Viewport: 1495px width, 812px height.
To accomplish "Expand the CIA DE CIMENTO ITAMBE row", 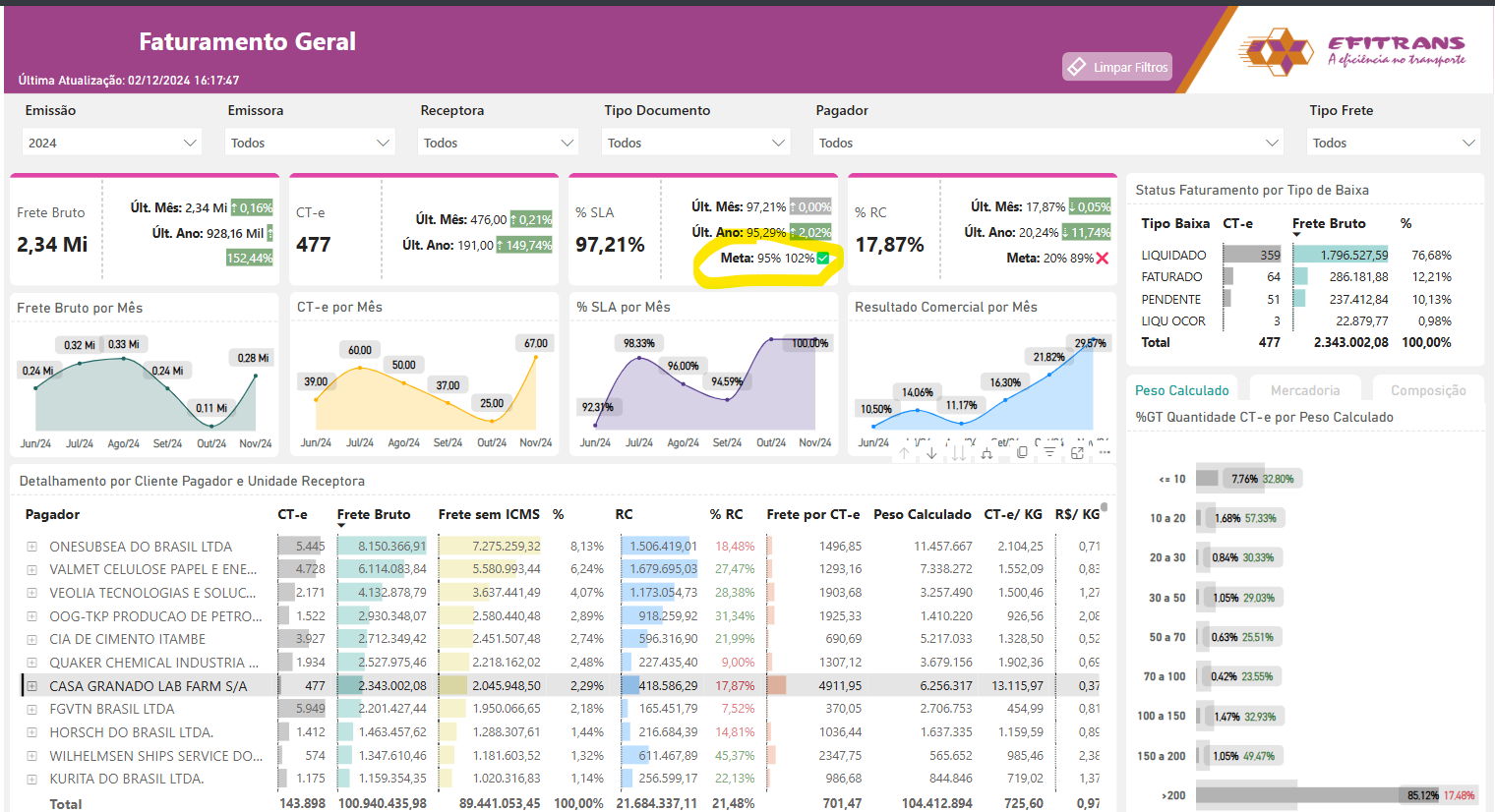I will [31, 639].
